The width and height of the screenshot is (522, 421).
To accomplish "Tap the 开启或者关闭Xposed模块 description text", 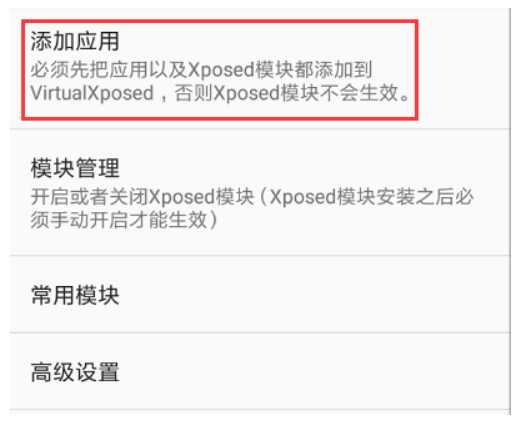I will pyautogui.click(x=142, y=197).
